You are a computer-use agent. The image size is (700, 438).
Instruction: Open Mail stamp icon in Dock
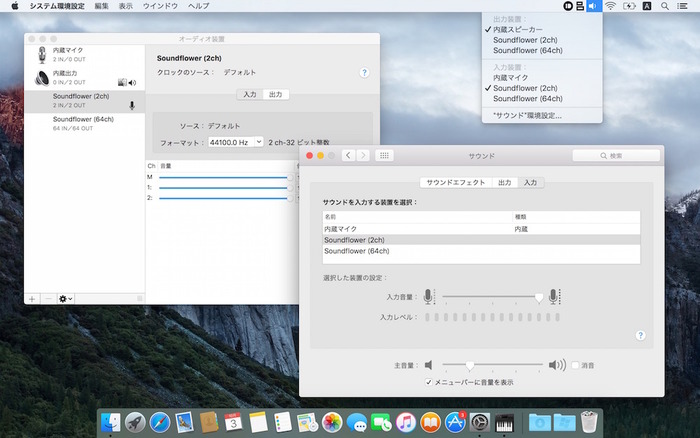click(x=184, y=422)
